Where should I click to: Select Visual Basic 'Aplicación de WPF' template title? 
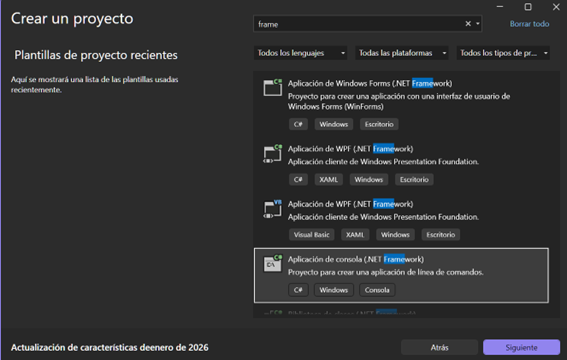point(350,204)
